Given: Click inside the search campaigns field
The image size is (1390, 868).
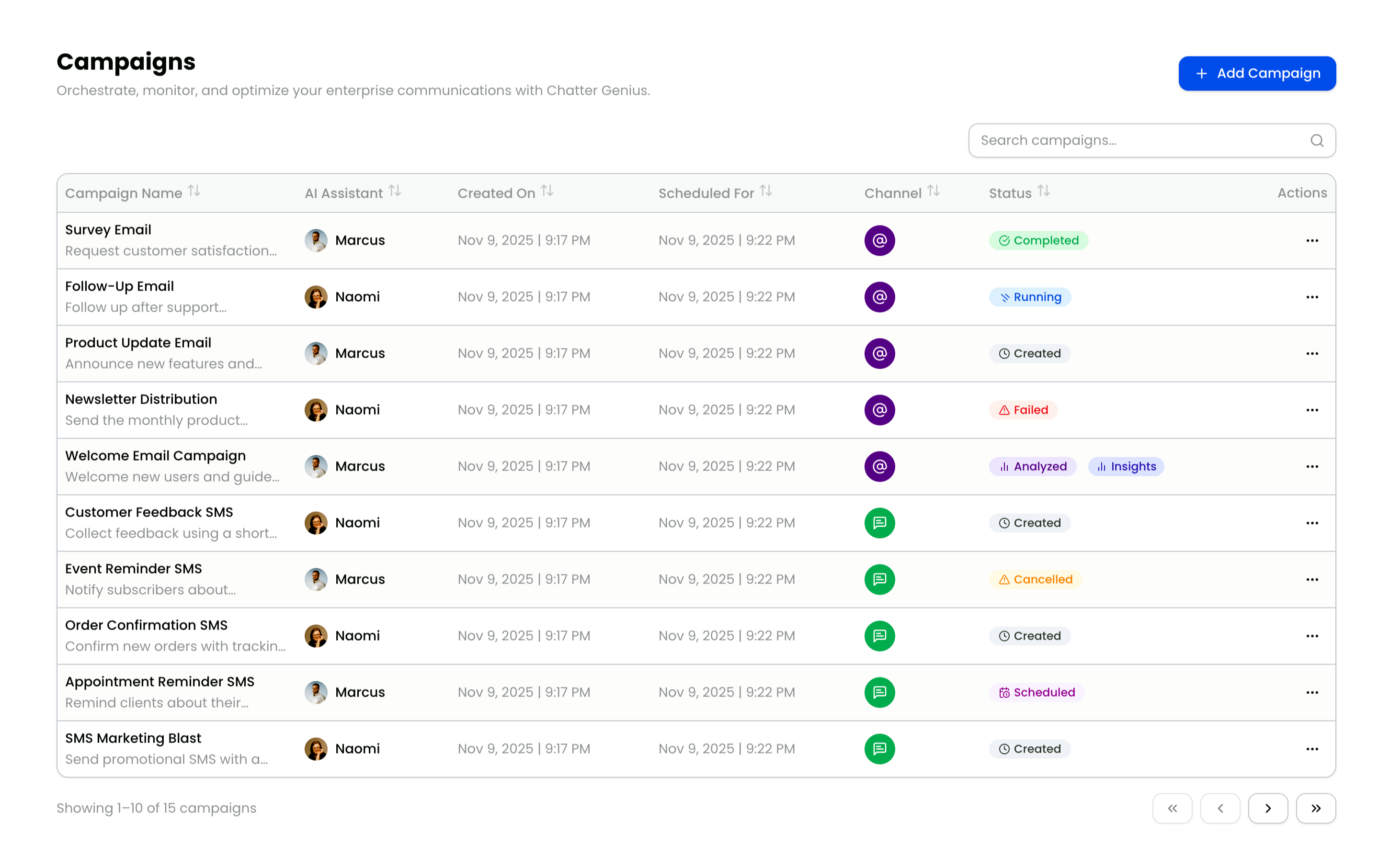Looking at the screenshot, I should 1119,140.
